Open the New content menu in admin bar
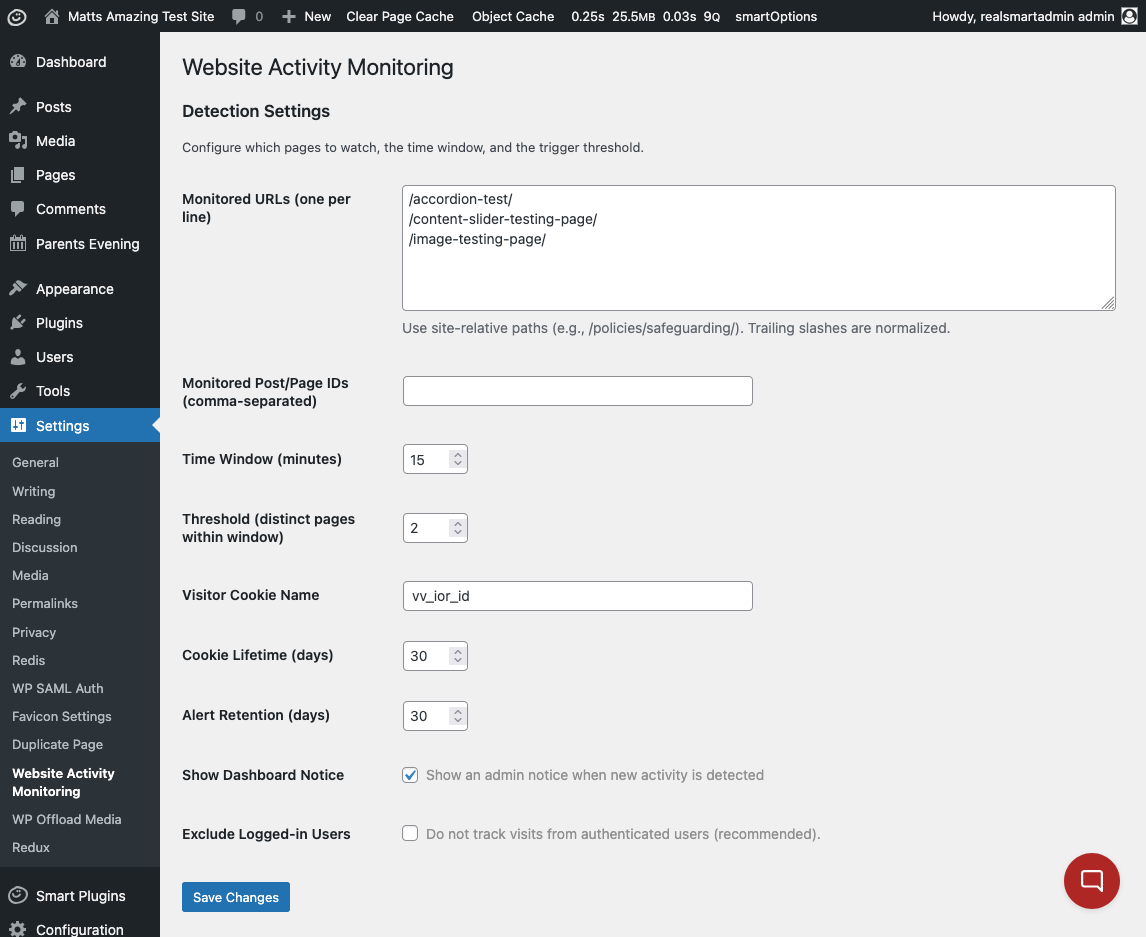This screenshot has width=1146, height=937. 306,16
